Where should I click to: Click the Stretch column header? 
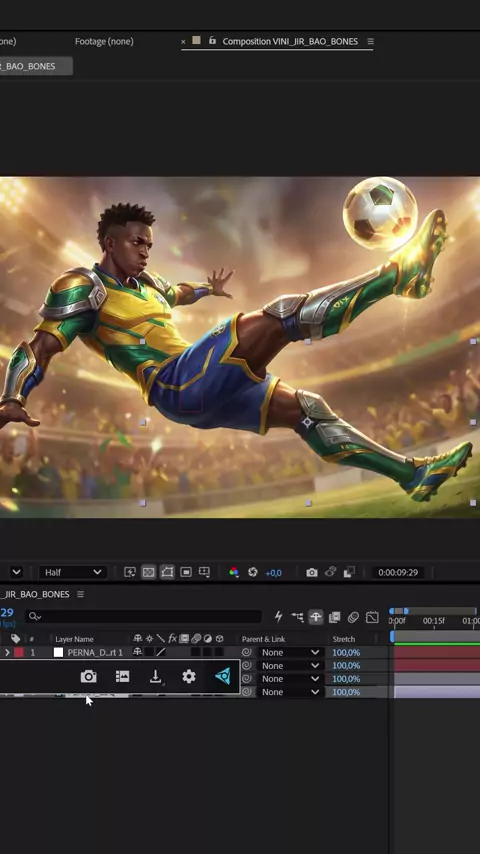(x=344, y=639)
